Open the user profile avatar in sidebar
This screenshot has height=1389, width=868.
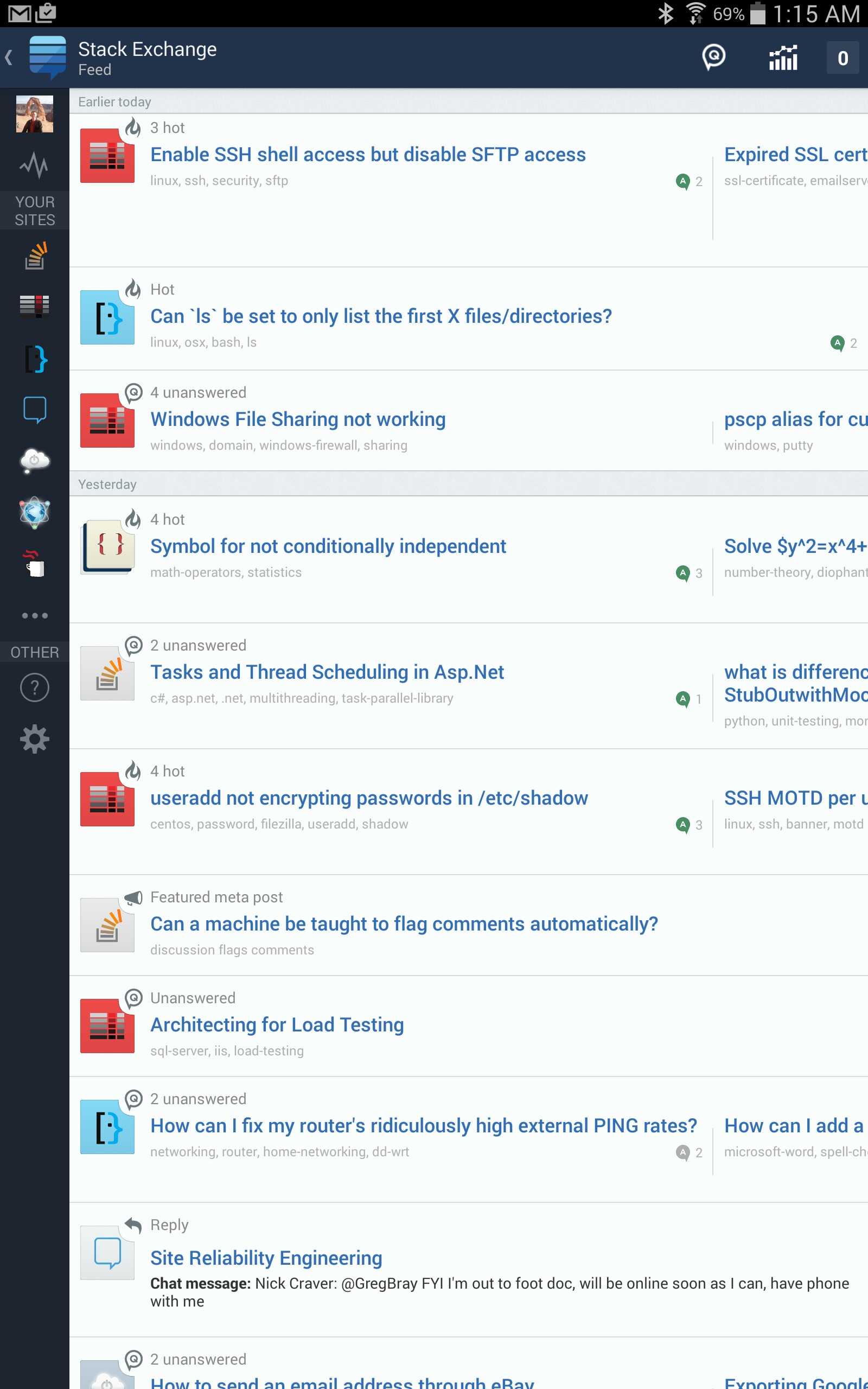[x=34, y=114]
